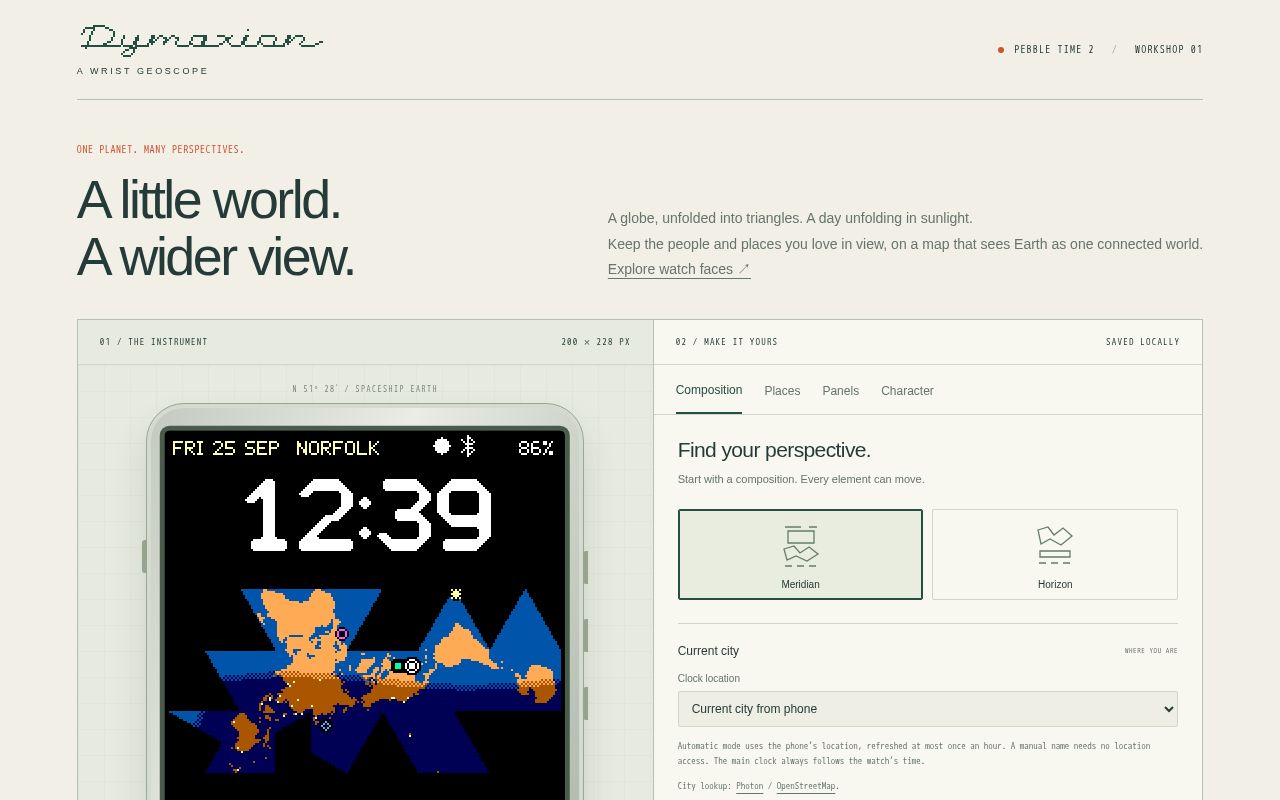Switch to the Composition tab
1280x800 pixels.
click(x=709, y=390)
